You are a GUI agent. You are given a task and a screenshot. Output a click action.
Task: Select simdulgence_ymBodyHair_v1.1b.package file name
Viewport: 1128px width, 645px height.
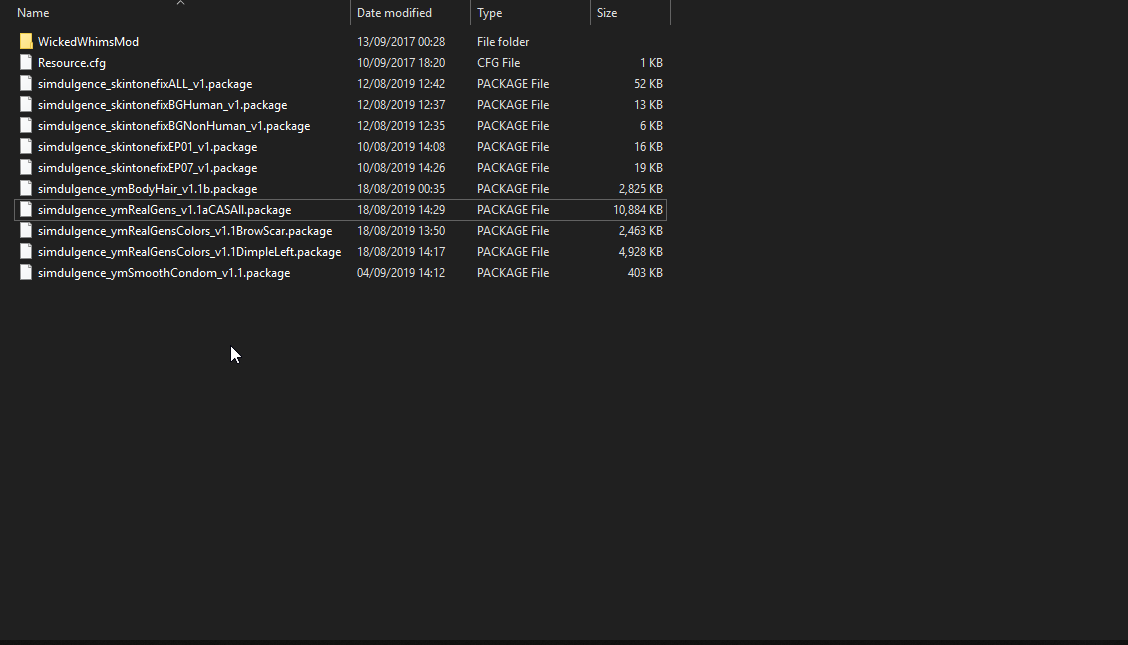pos(147,188)
